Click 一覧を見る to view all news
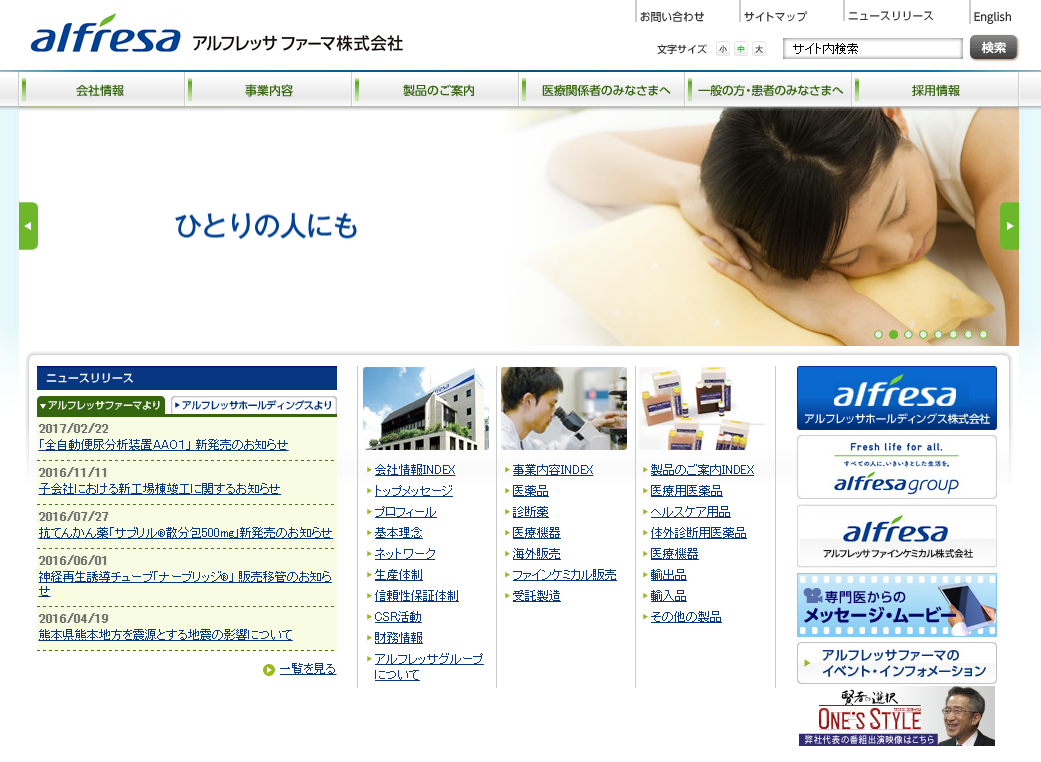The image size is (1041, 762). pyautogui.click(x=307, y=669)
